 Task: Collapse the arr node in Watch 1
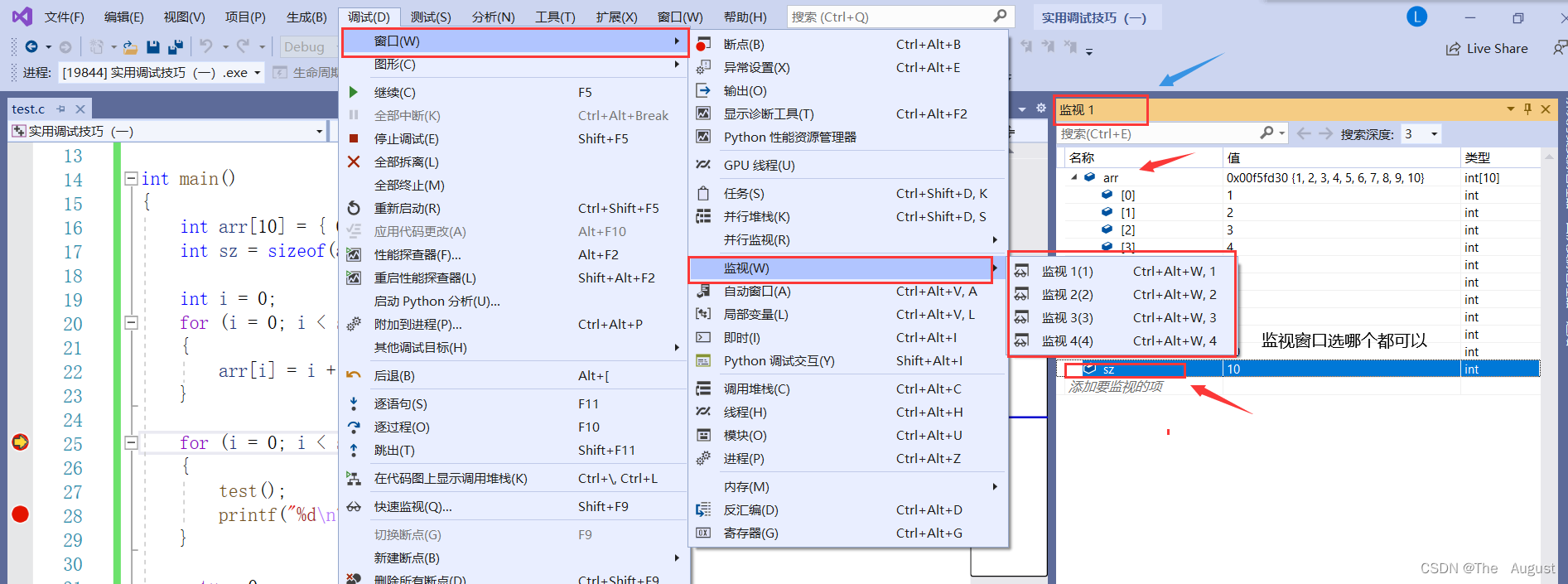1074,177
